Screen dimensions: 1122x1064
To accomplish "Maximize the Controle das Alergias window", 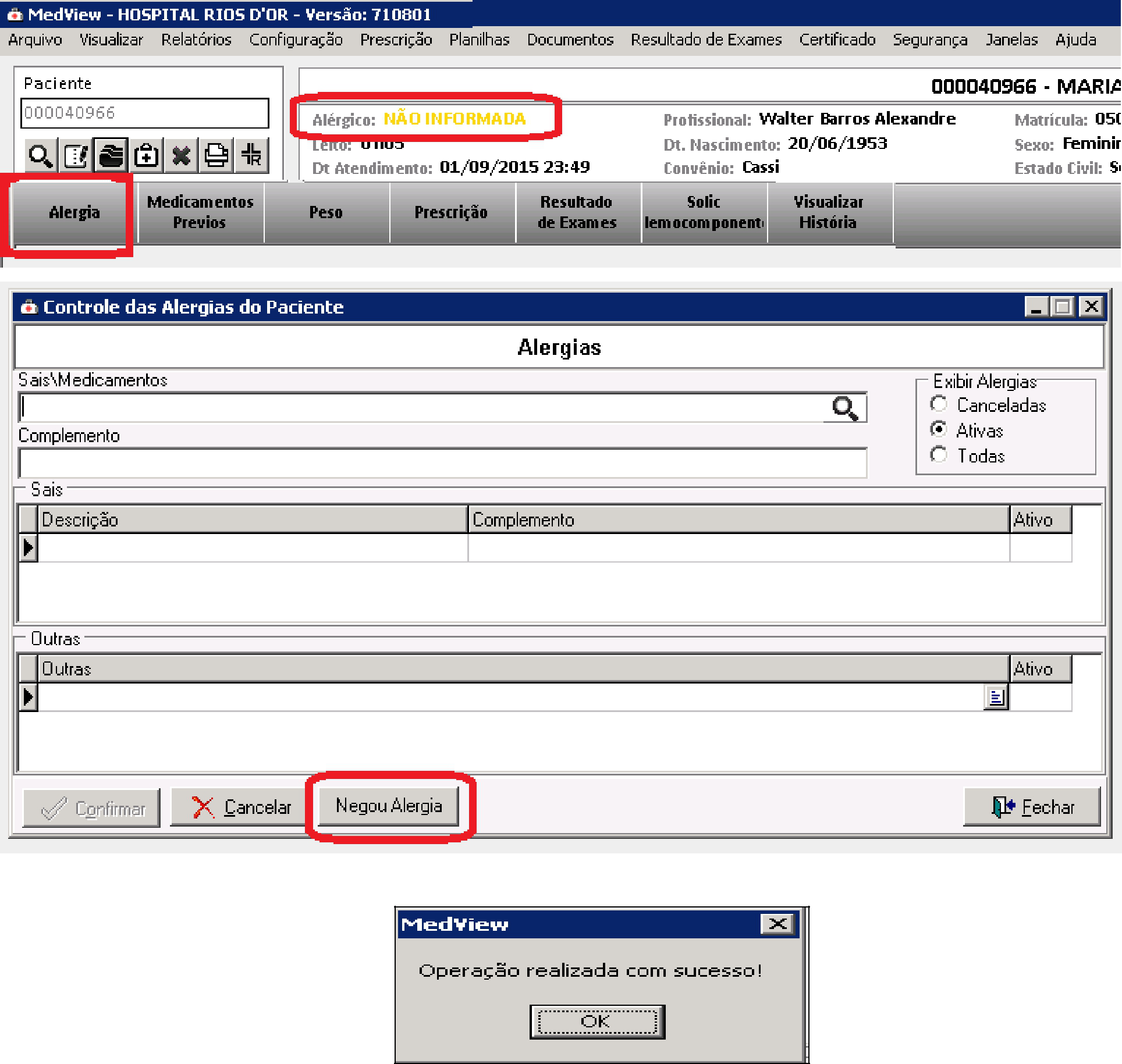I will (1063, 307).
